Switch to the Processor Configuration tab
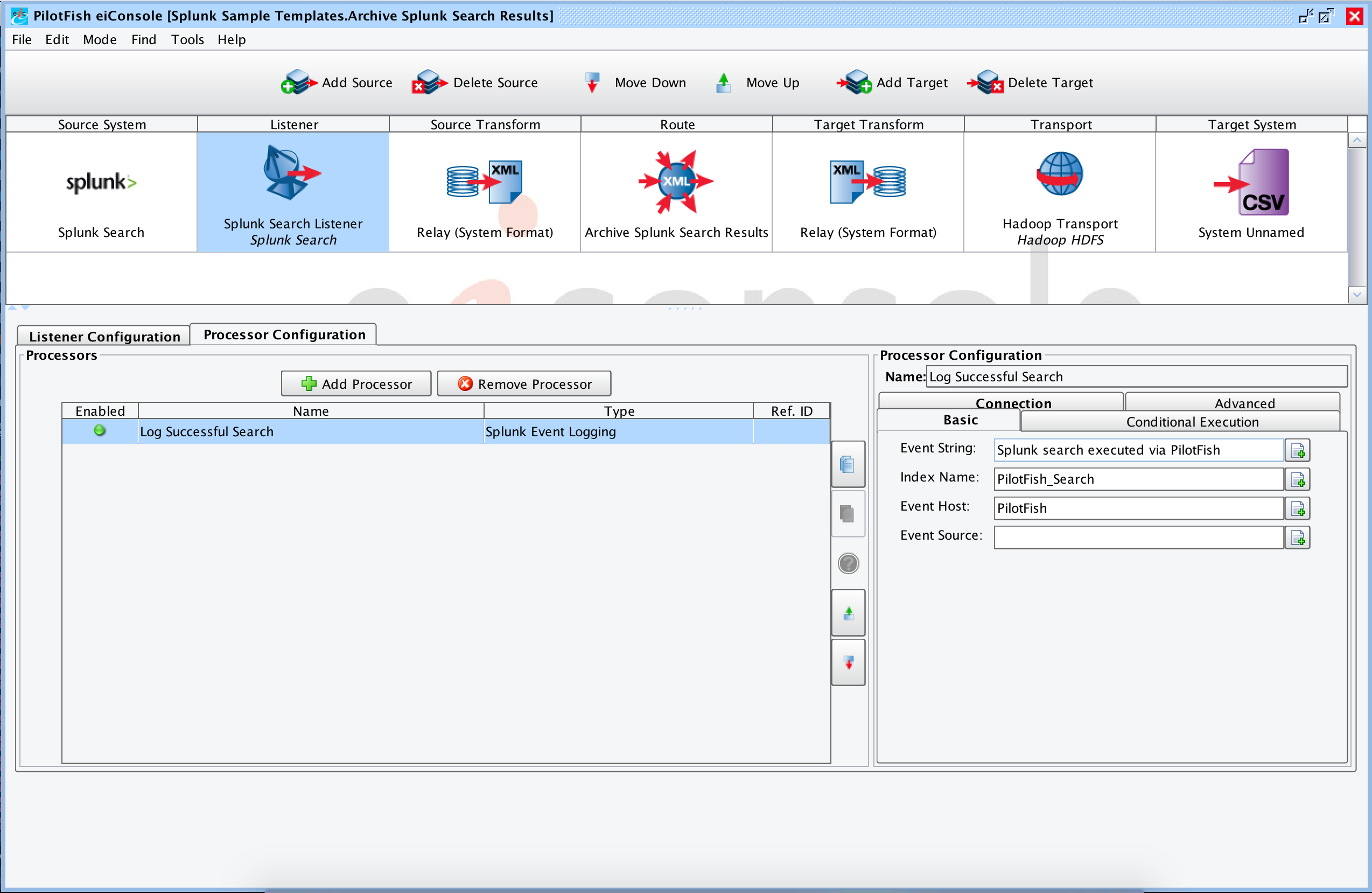This screenshot has width=1372, height=893. pos(284,334)
